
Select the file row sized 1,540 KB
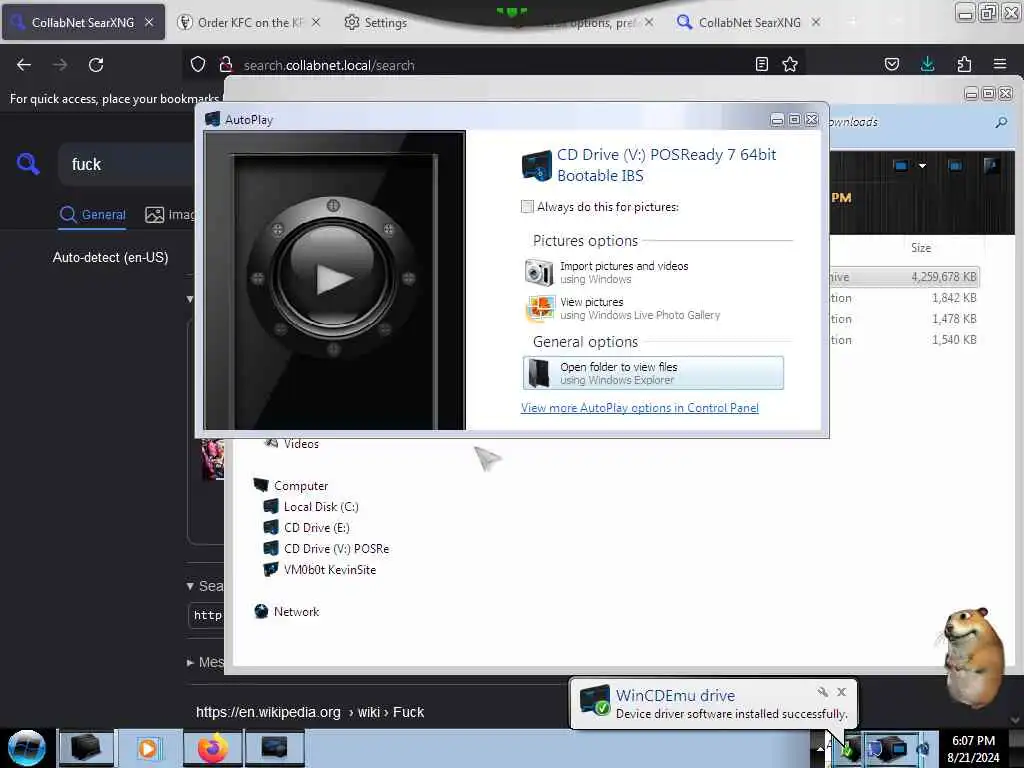(x=904, y=340)
